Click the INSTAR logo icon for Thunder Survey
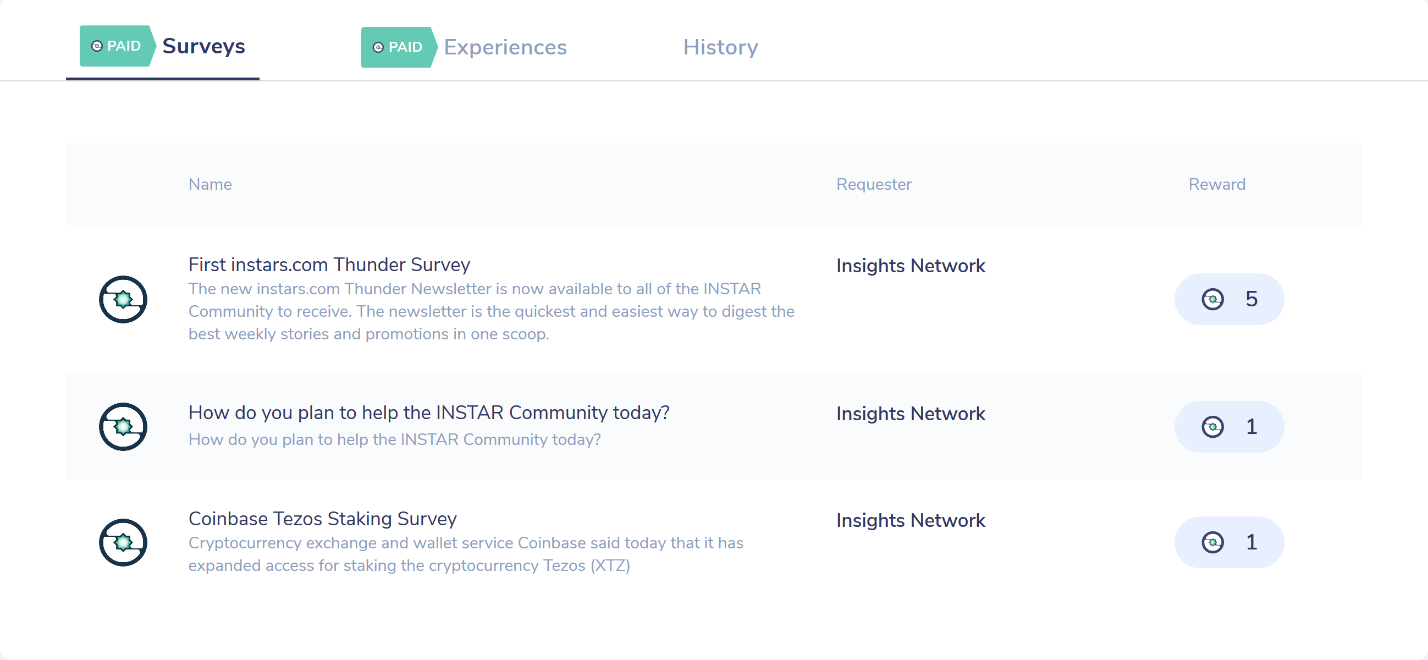The height and width of the screenshot is (660, 1428). (x=123, y=299)
